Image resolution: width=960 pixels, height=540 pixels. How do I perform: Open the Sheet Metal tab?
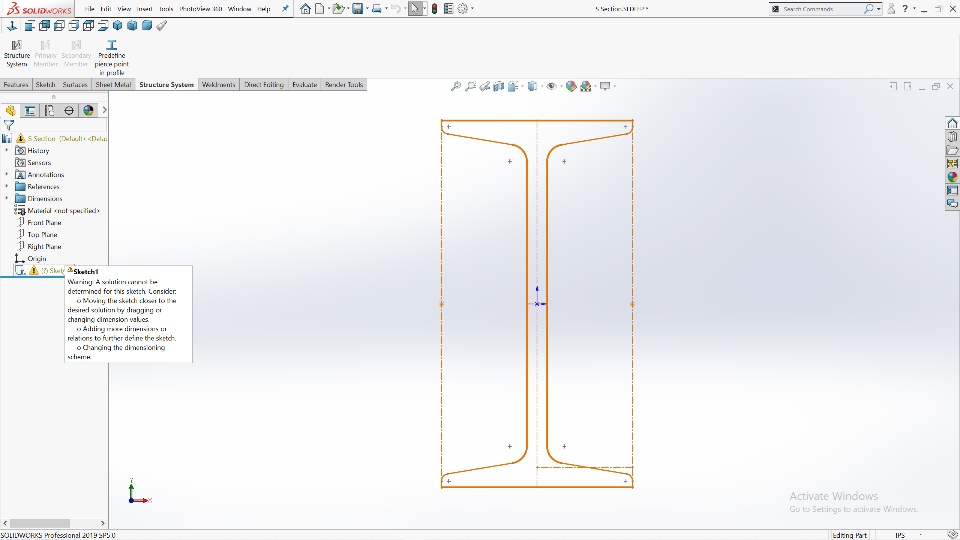point(113,84)
